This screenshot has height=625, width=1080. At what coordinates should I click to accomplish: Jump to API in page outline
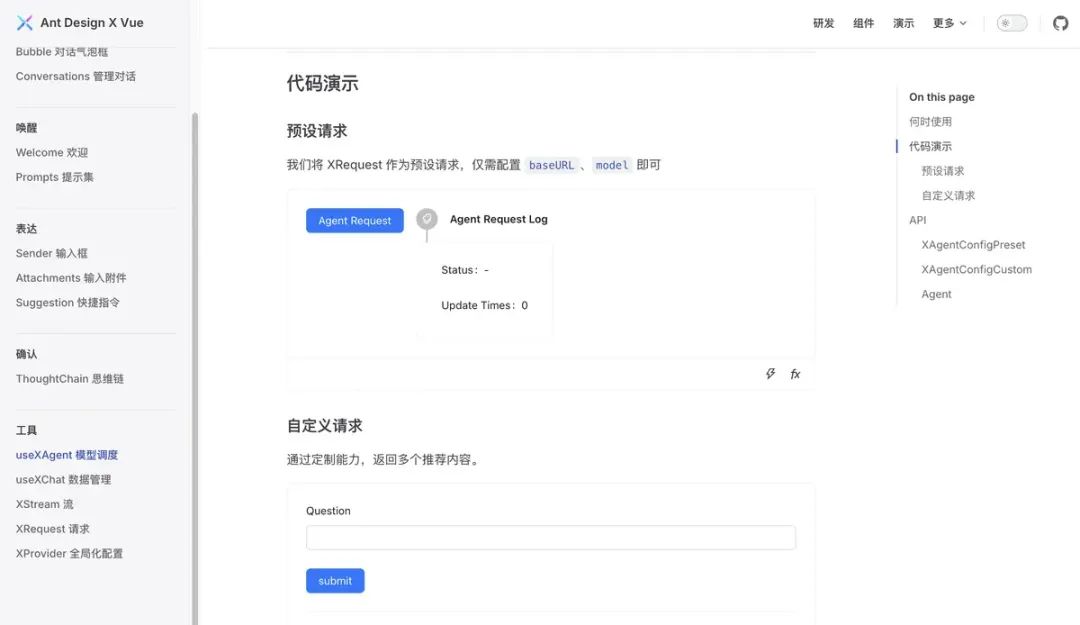tap(917, 221)
